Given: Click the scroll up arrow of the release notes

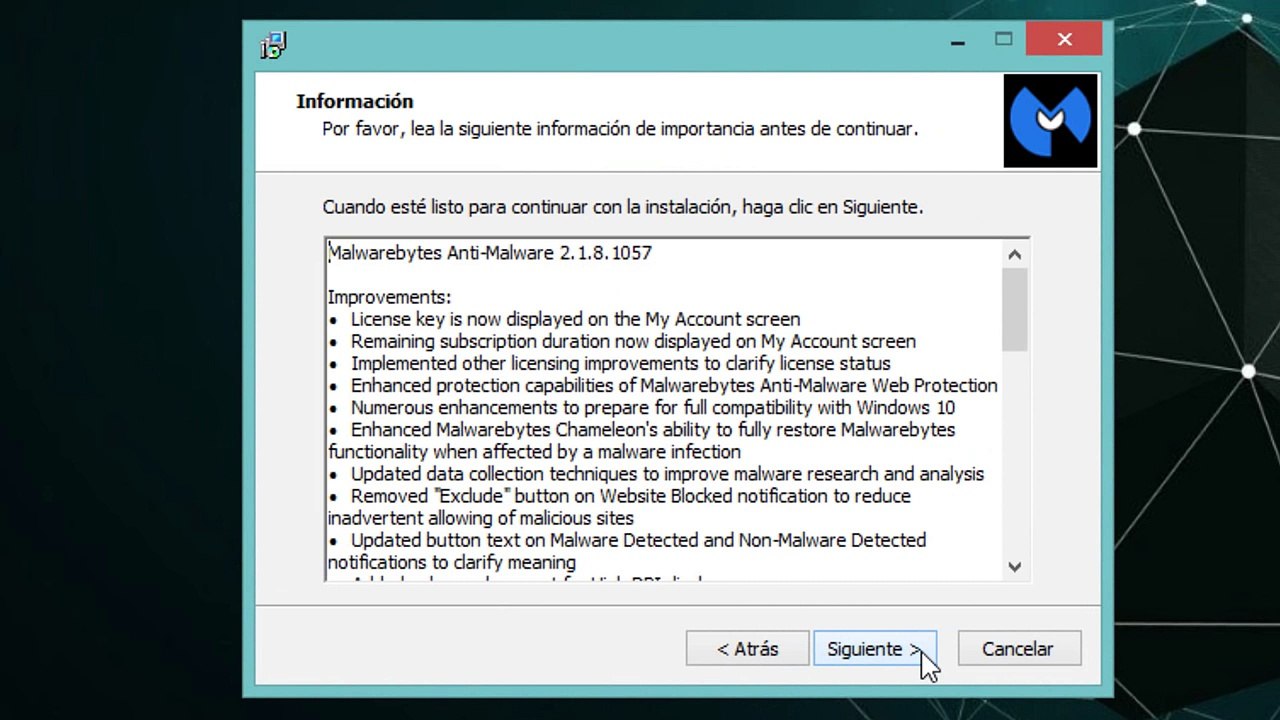Looking at the screenshot, I should (1015, 255).
